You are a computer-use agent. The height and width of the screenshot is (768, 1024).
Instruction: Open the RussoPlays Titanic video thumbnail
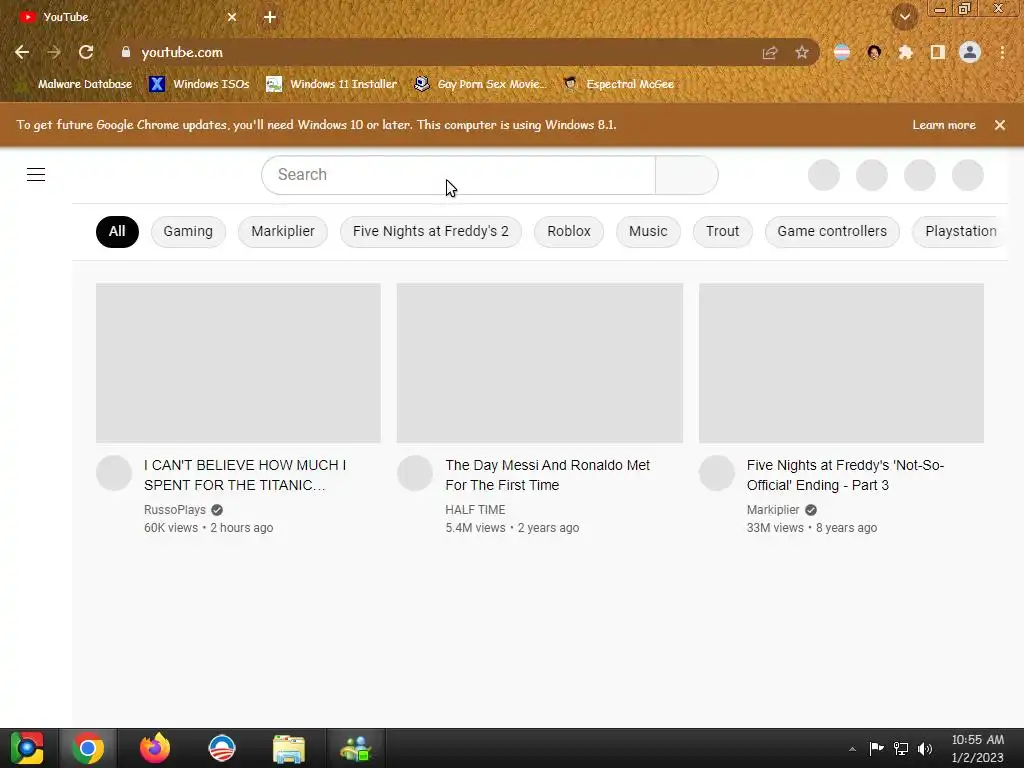[x=238, y=363]
